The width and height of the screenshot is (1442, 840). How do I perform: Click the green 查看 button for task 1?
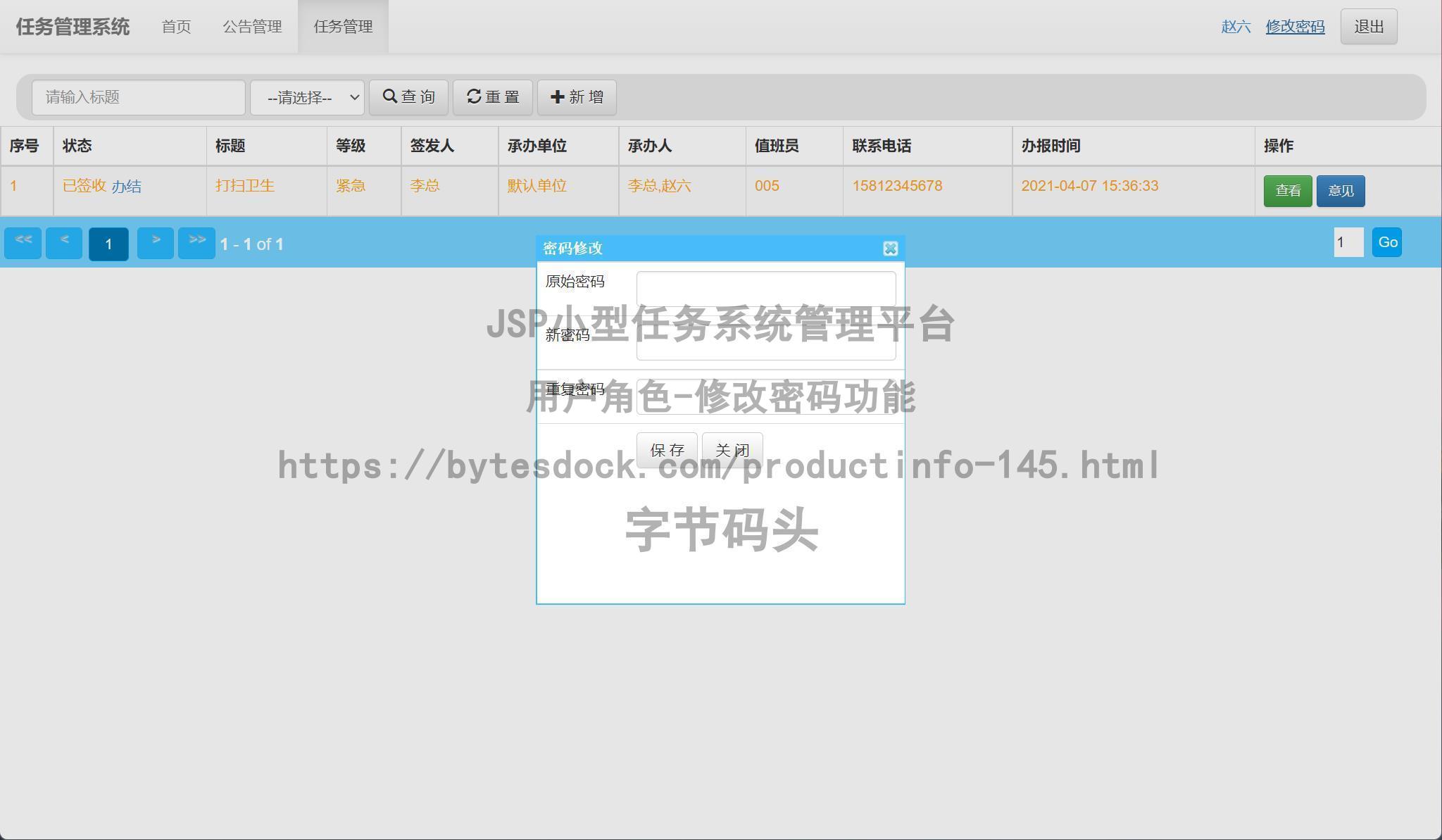[1288, 190]
